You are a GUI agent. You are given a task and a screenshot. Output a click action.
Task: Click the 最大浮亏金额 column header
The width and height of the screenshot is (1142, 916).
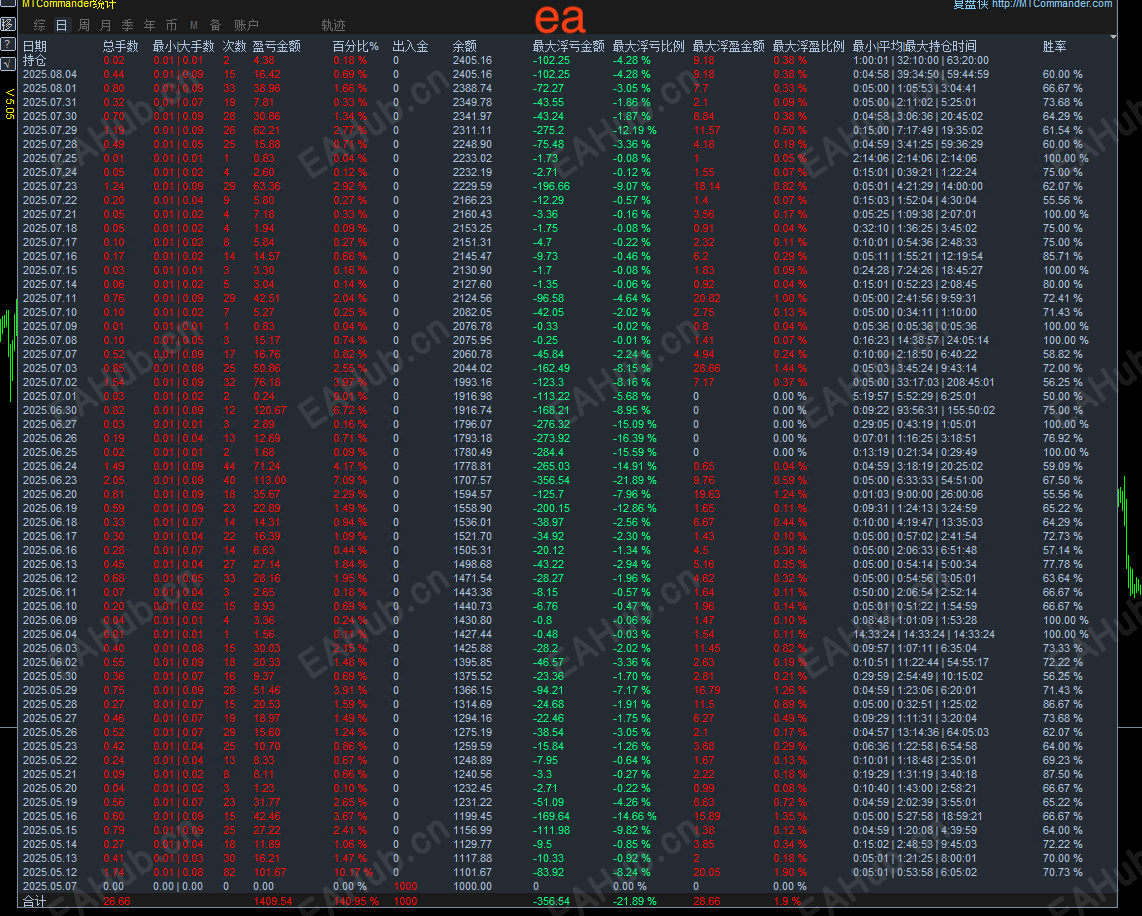[x=569, y=46]
